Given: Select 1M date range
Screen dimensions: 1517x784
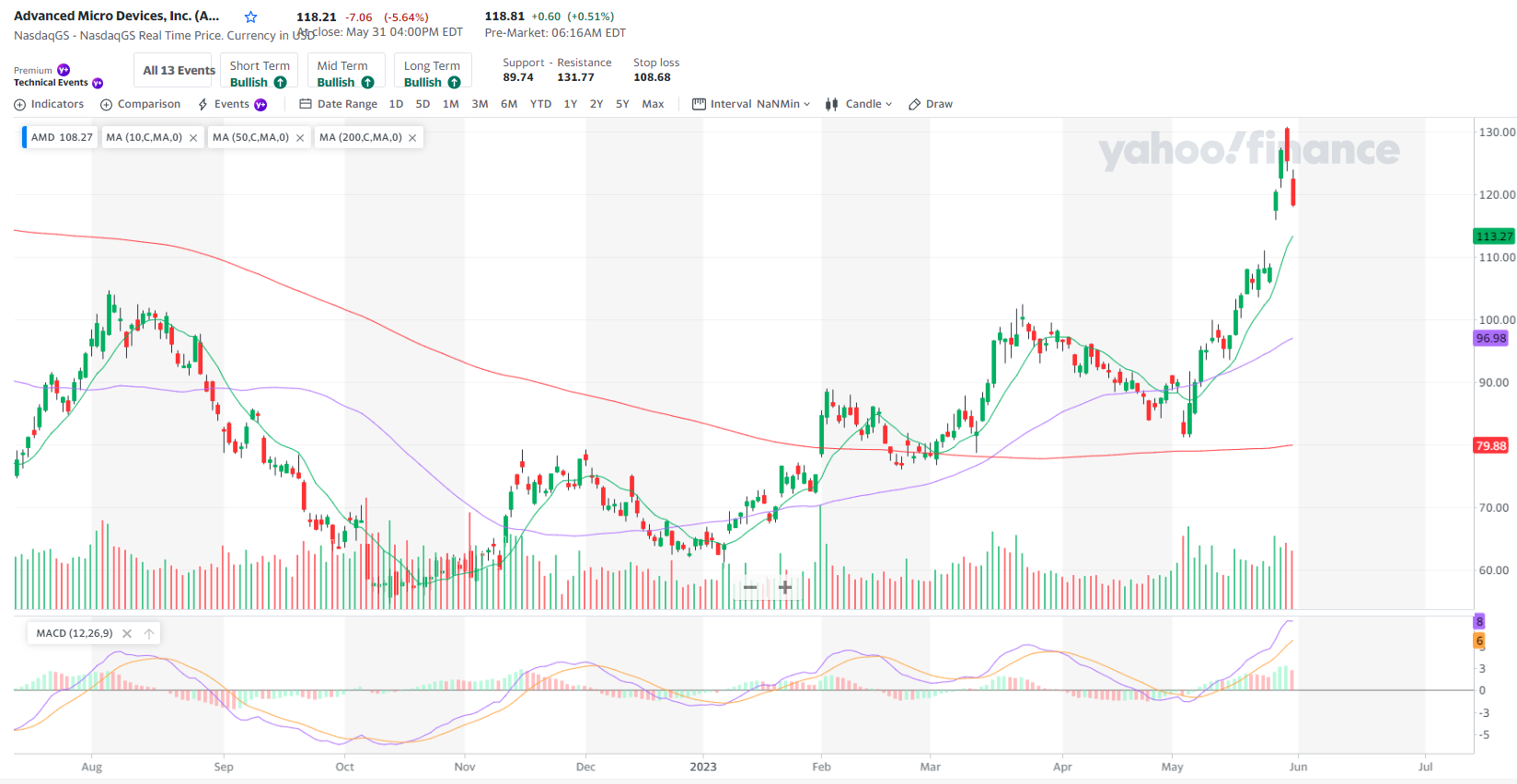Looking at the screenshot, I should click(x=450, y=104).
